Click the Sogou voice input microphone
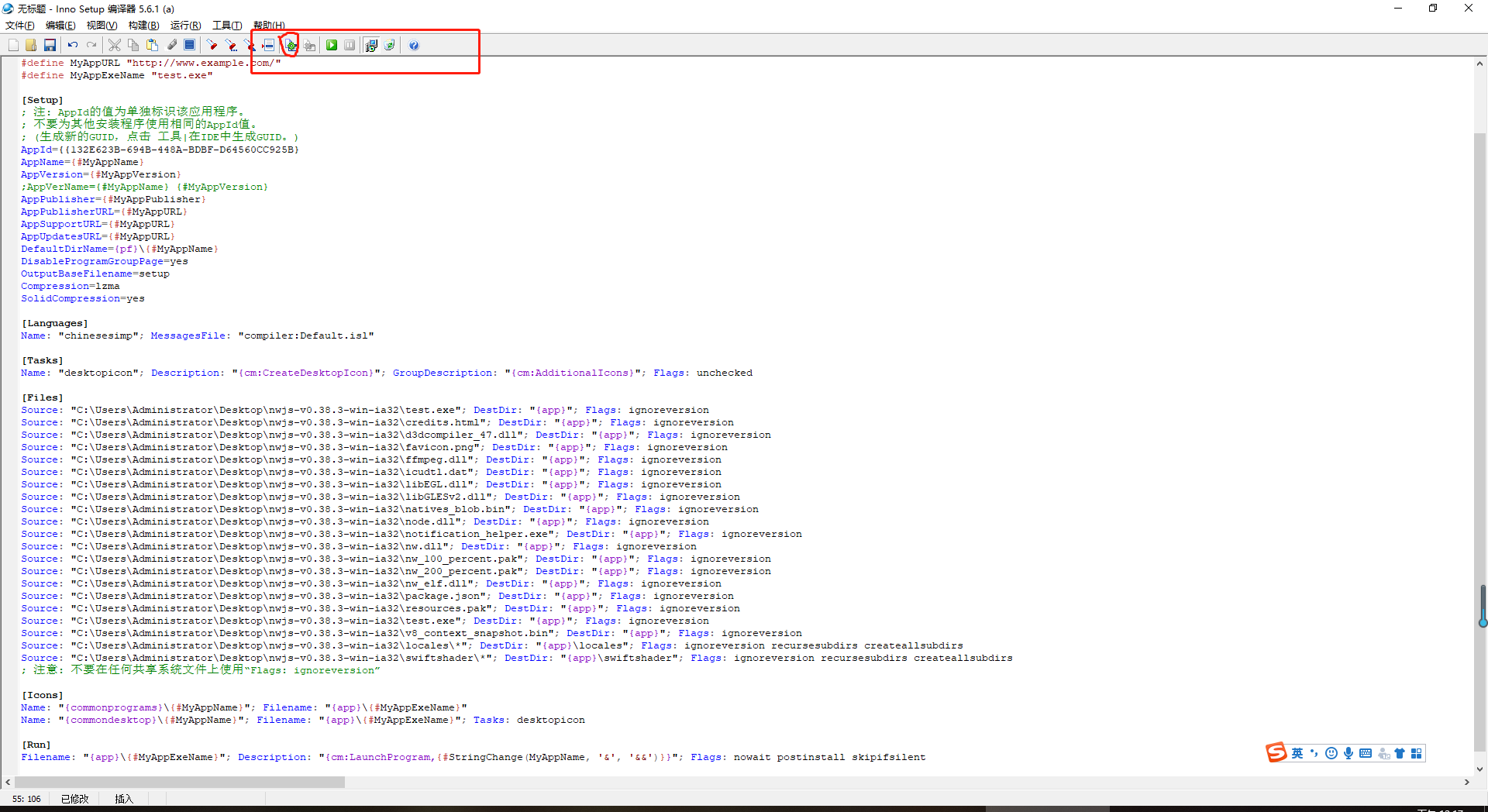Image resolution: width=1488 pixels, height=812 pixels. pos(1348,753)
